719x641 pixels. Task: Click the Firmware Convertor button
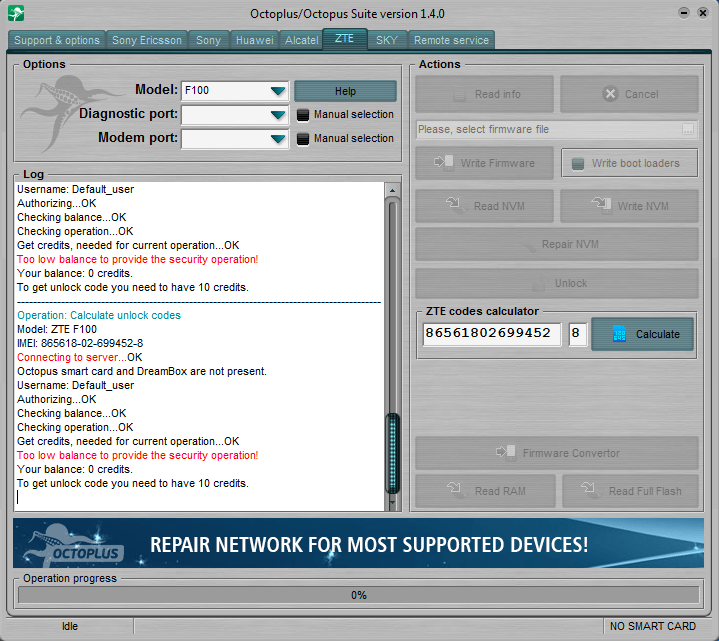click(557, 453)
